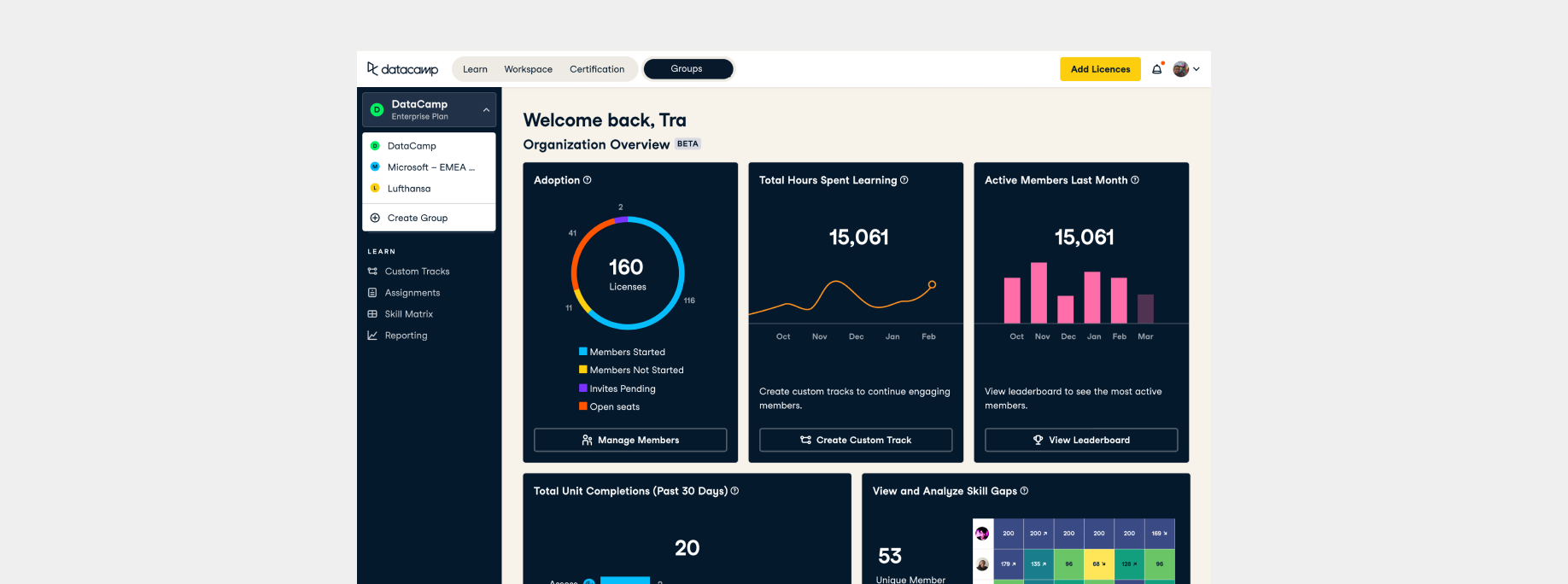Click the line chart endpoint marker
1568x584 pixels.
pyautogui.click(x=932, y=284)
